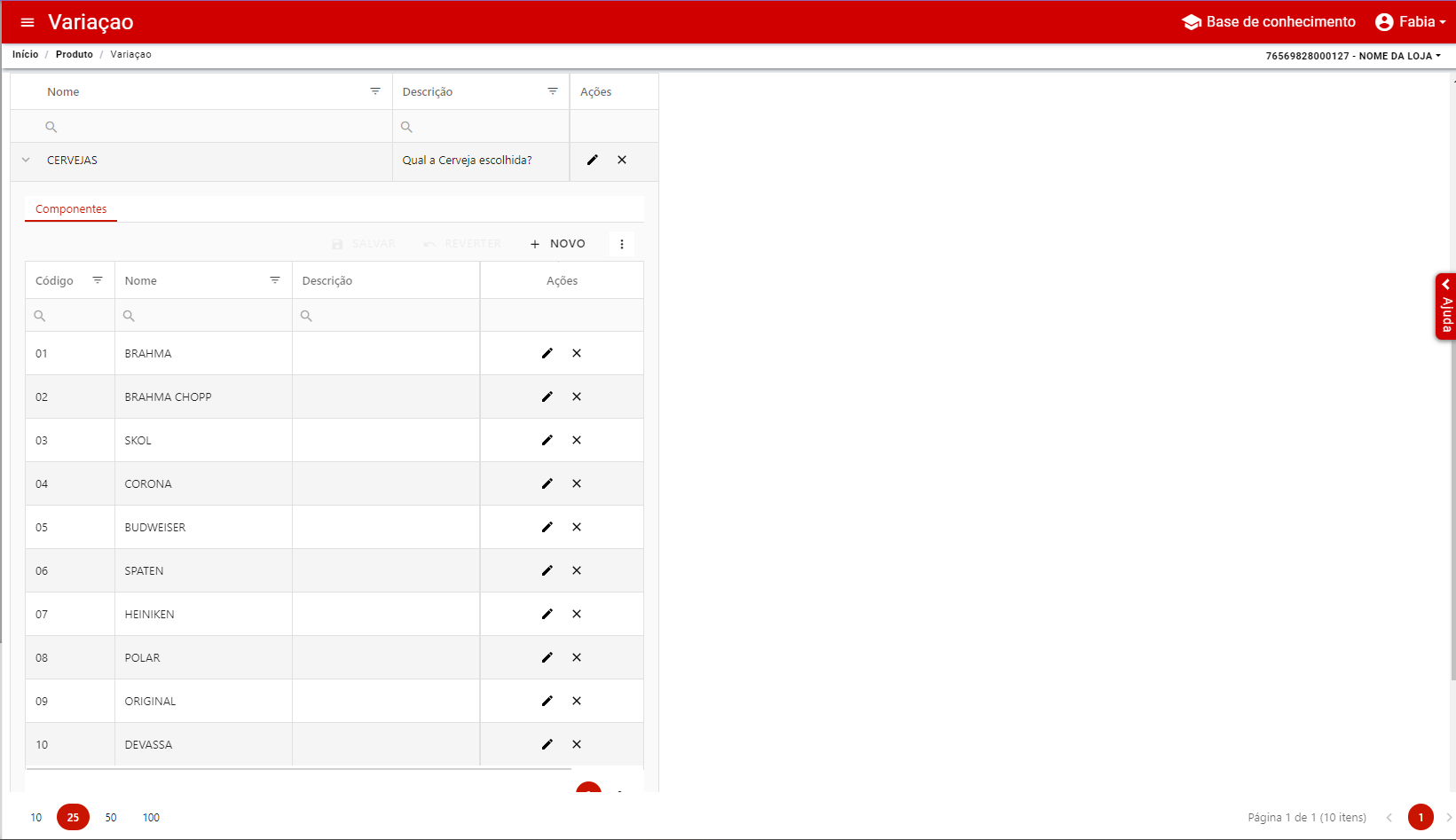Open the NOME DA LOJA store selector

click(1353, 56)
